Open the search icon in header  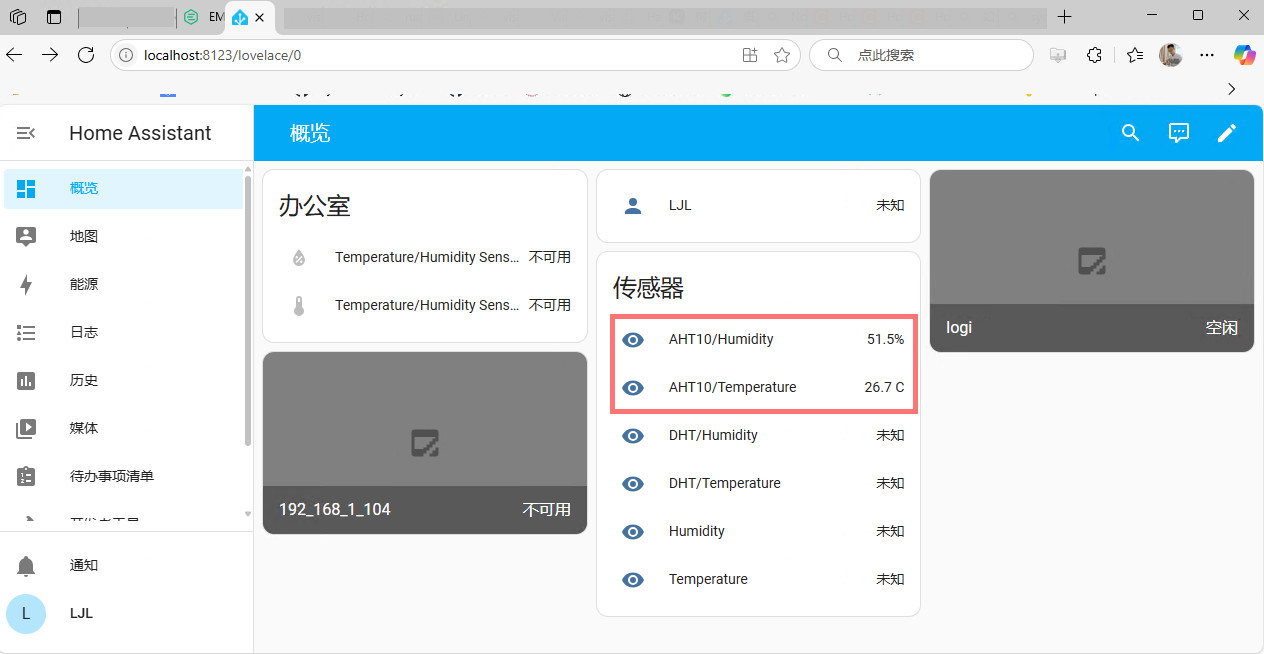point(1130,133)
